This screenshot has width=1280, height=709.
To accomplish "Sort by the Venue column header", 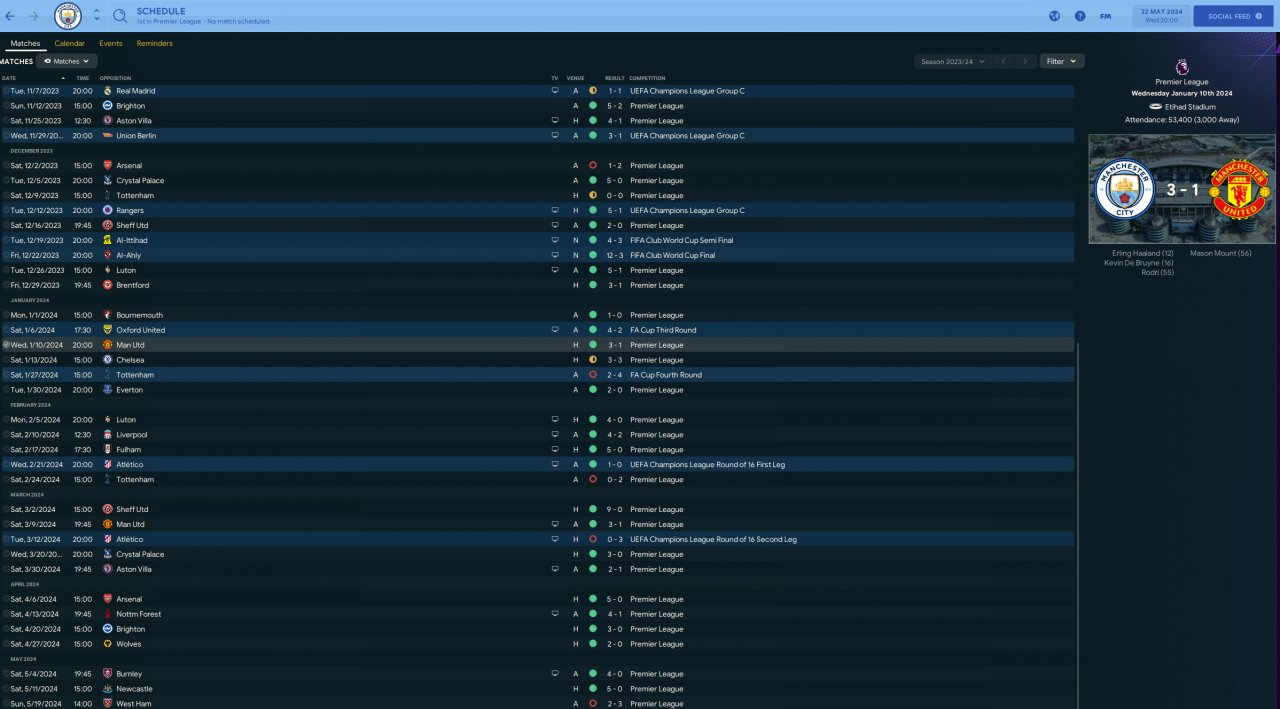I will pos(575,78).
